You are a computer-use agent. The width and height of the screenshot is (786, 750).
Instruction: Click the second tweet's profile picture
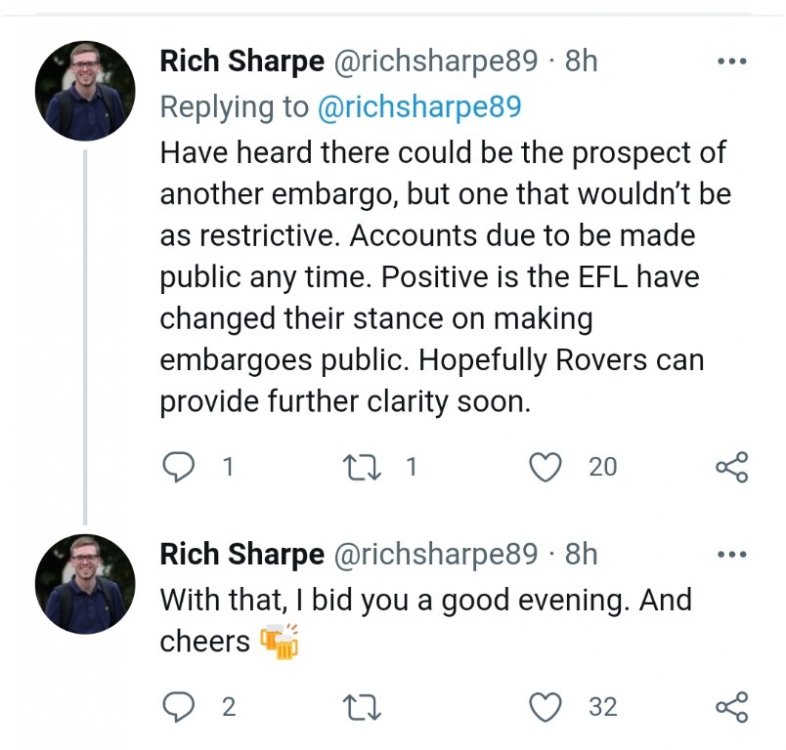click(x=85, y=584)
